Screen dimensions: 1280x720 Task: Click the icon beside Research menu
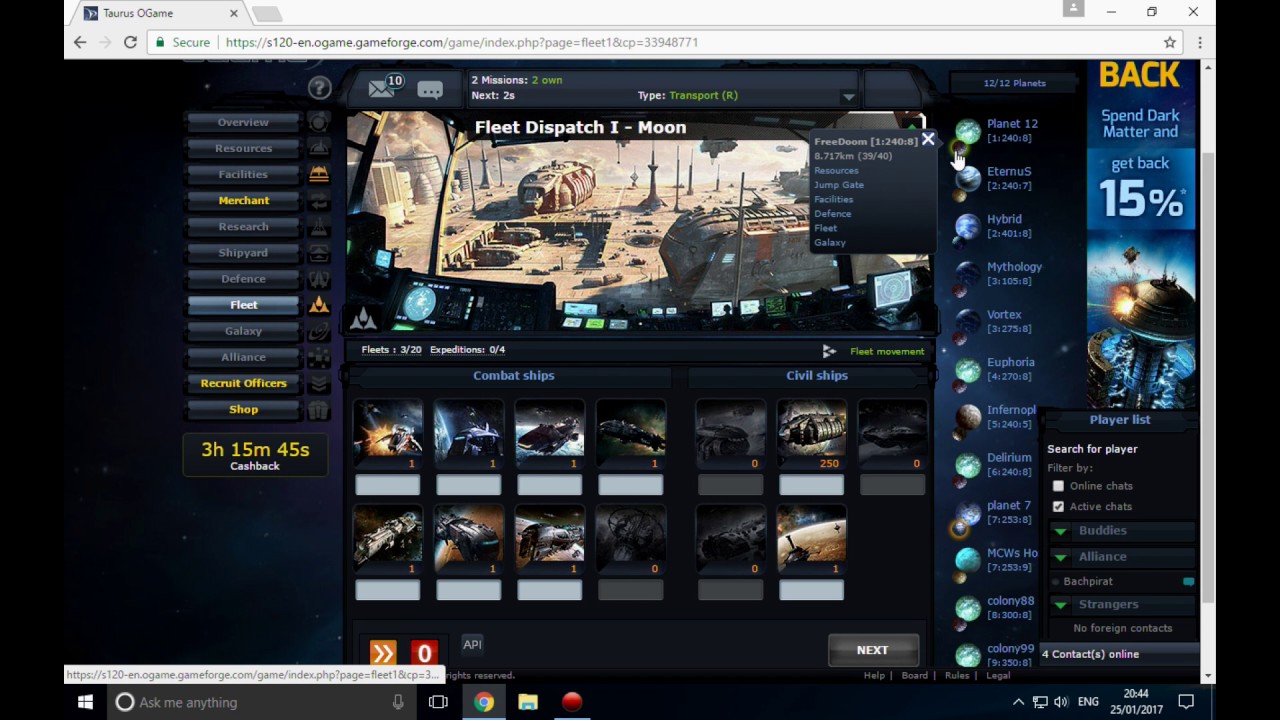tap(318, 227)
